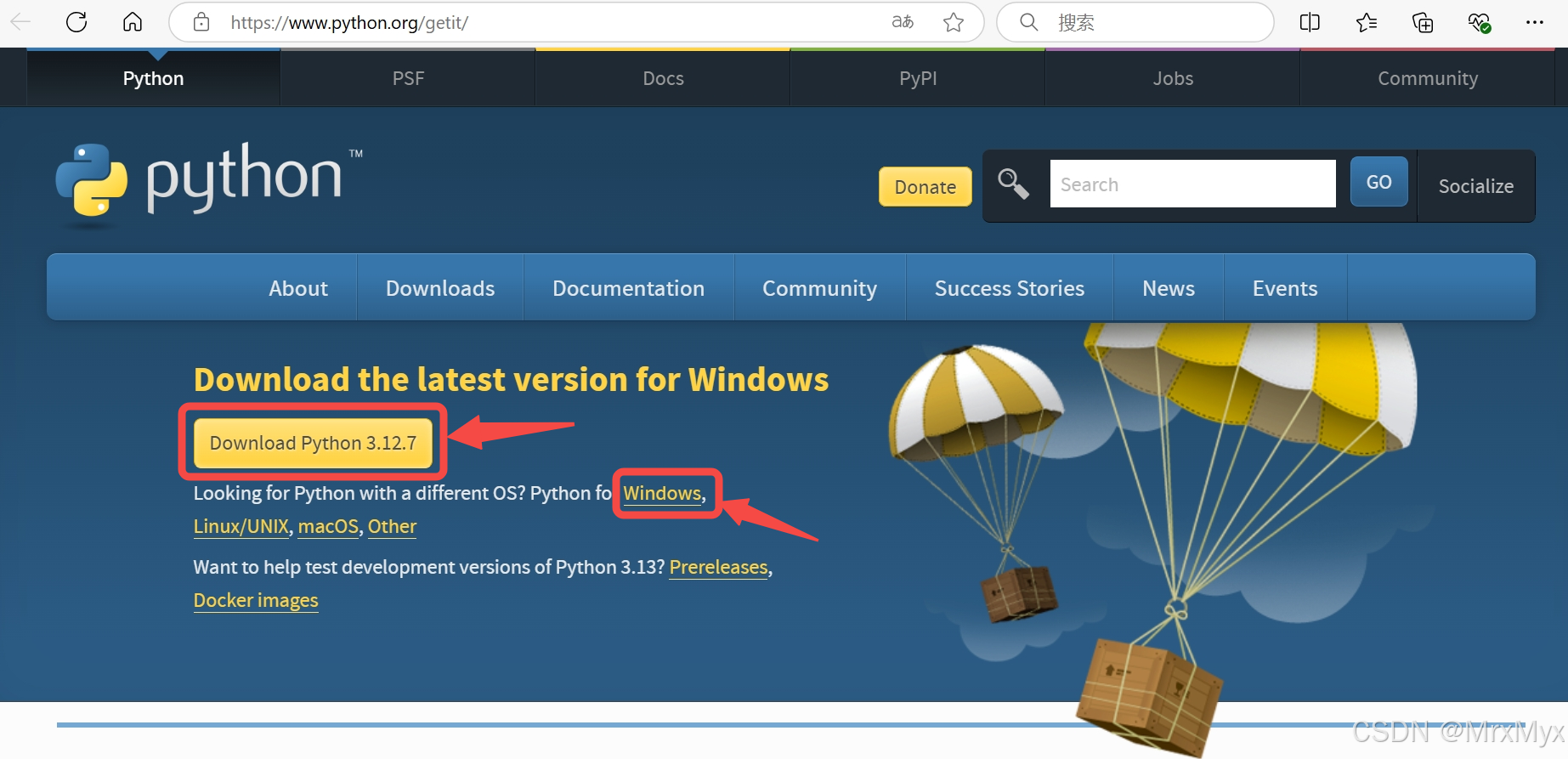Viewport: 1568px width, 759px height.
Task: Open the About menu
Action: pos(298,288)
